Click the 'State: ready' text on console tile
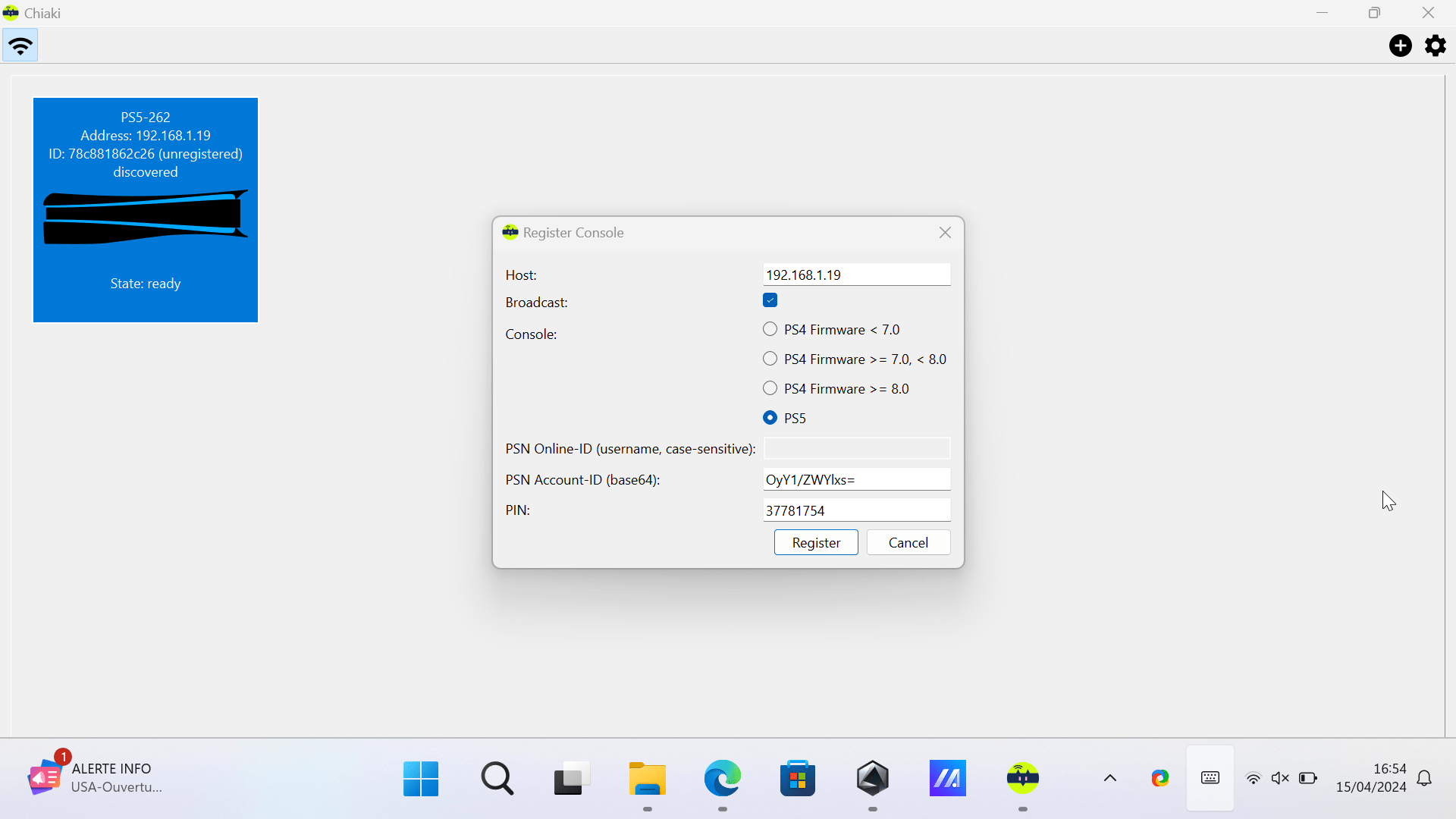 [x=146, y=284]
